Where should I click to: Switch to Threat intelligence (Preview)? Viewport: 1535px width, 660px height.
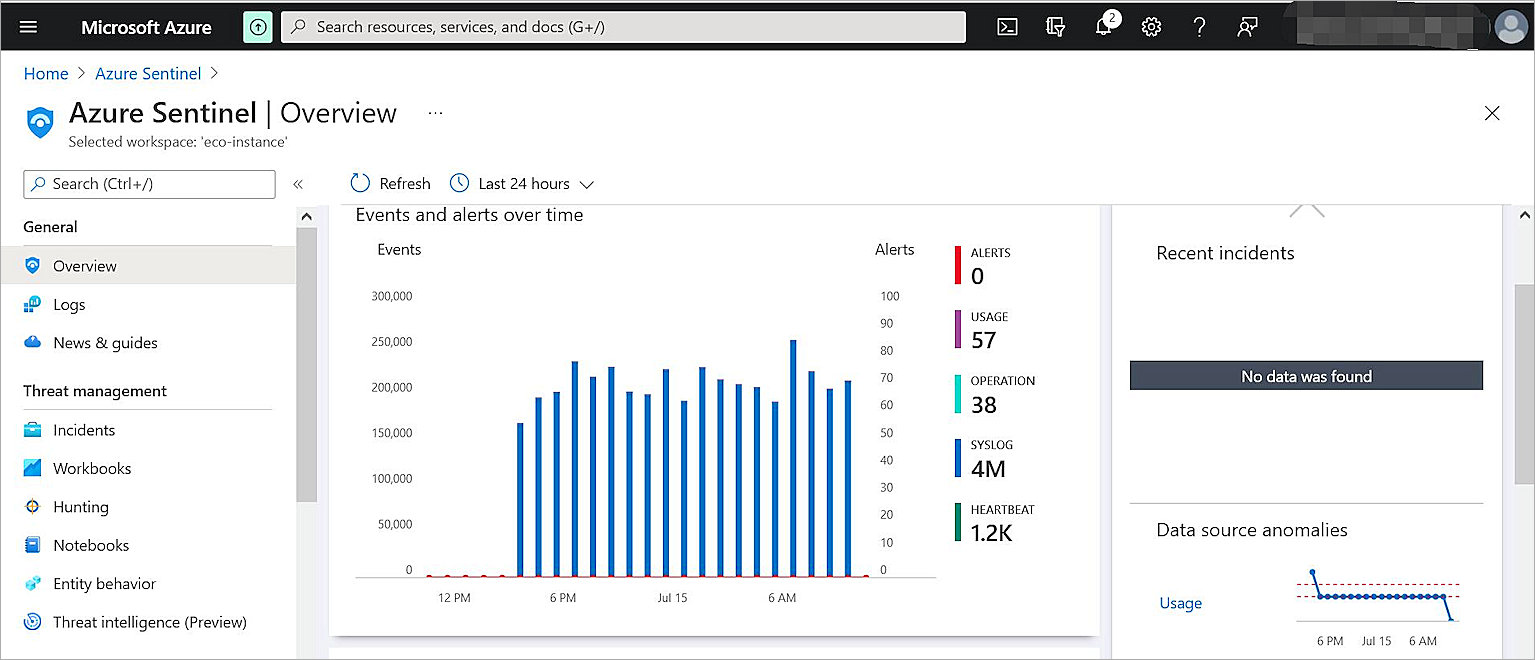point(150,621)
